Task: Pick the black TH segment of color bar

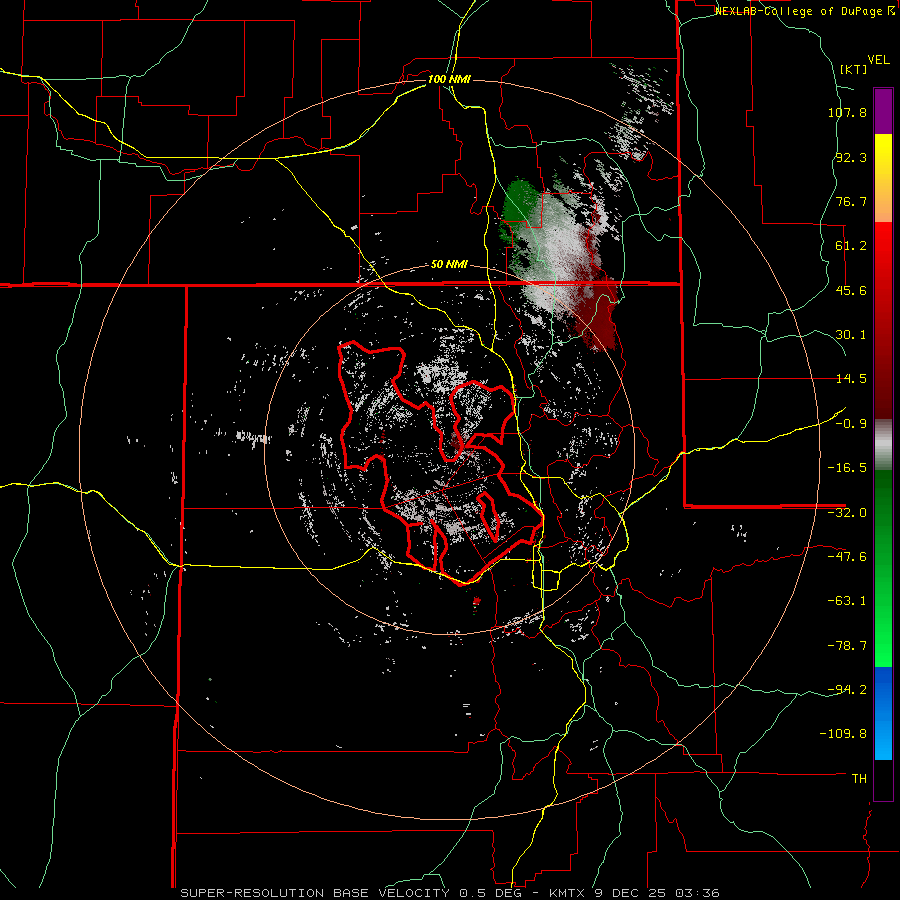Action: [883, 780]
